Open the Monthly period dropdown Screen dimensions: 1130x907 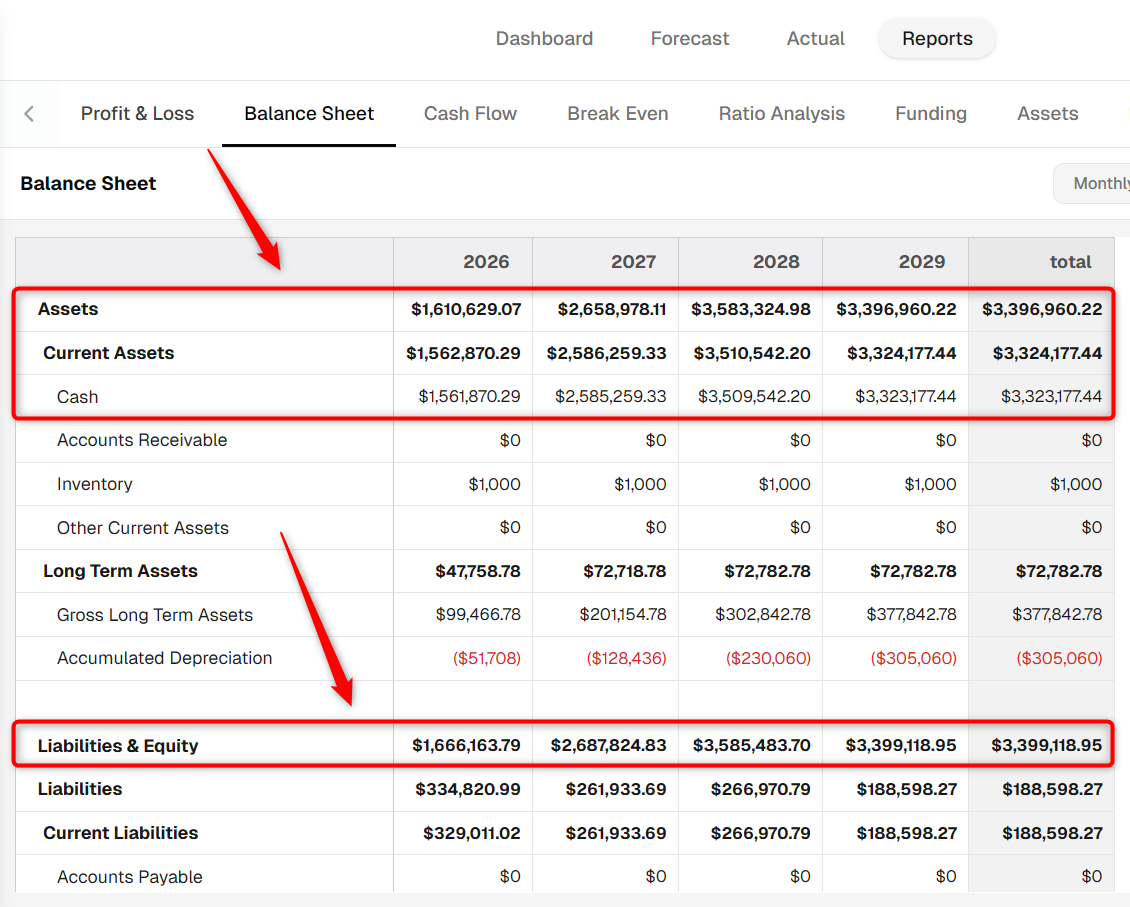pyautogui.click(x=1093, y=184)
